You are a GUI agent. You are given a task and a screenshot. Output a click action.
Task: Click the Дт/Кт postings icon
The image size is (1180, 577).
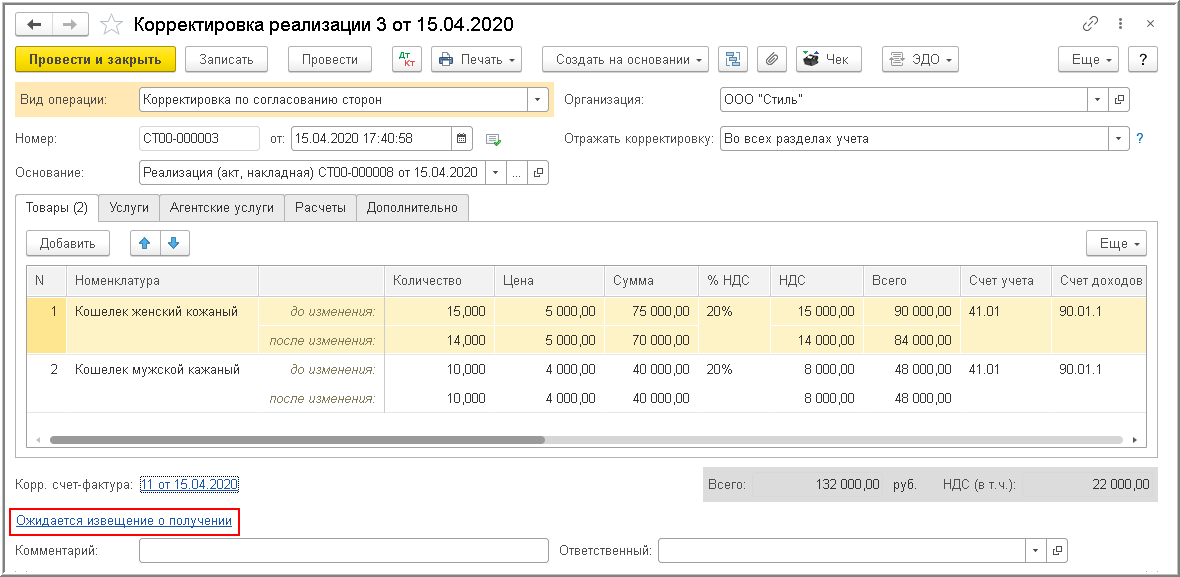[406, 60]
